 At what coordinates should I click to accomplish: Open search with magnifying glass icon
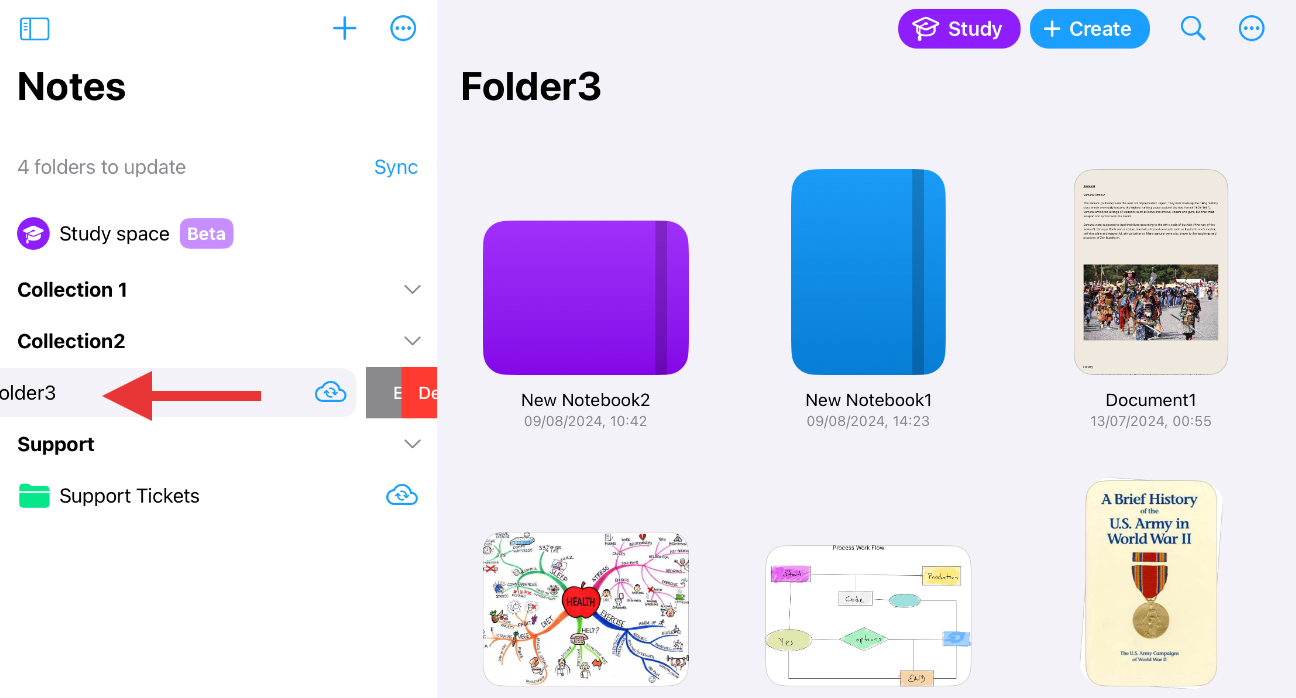[x=1193, y=28]
